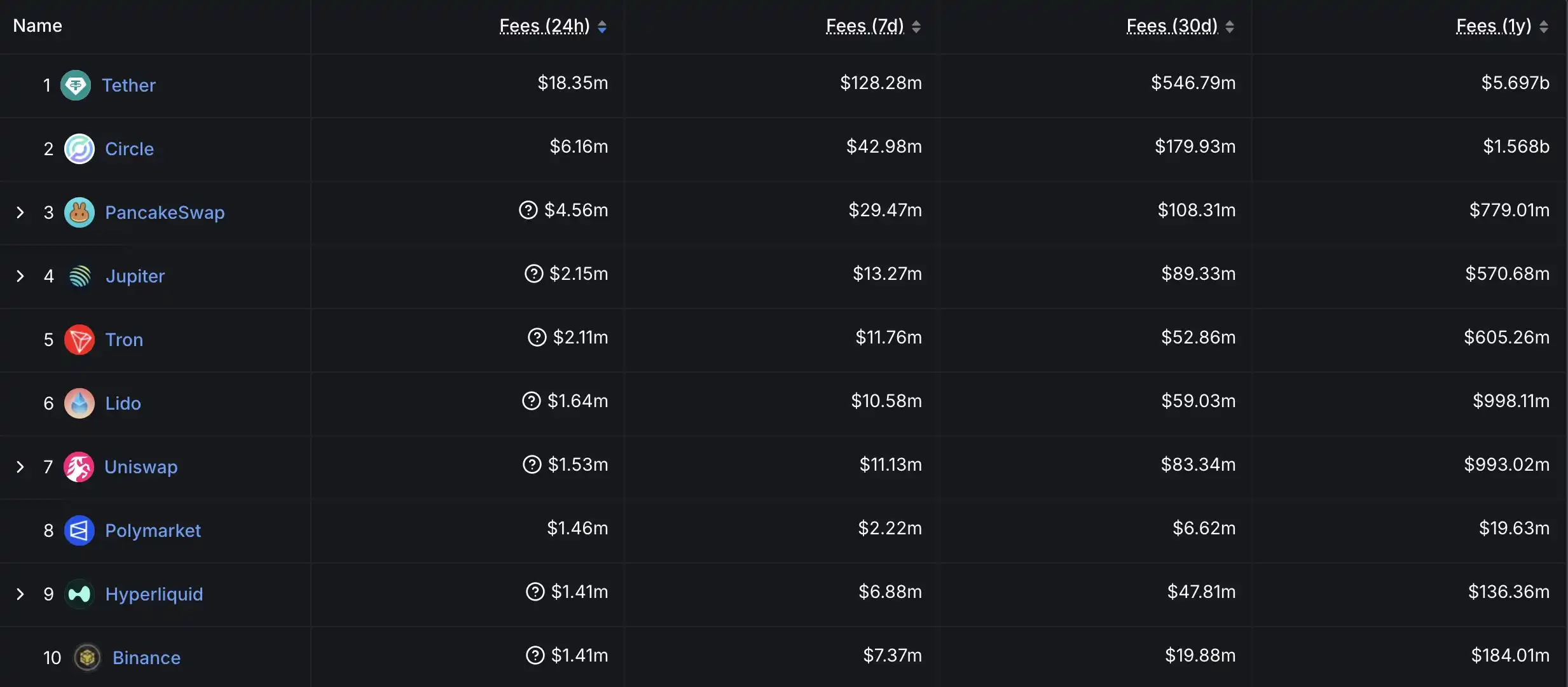This screenshot has width=1568, height=687.
Task: Click the Lido droplet icon
Action: pos(79,403)
